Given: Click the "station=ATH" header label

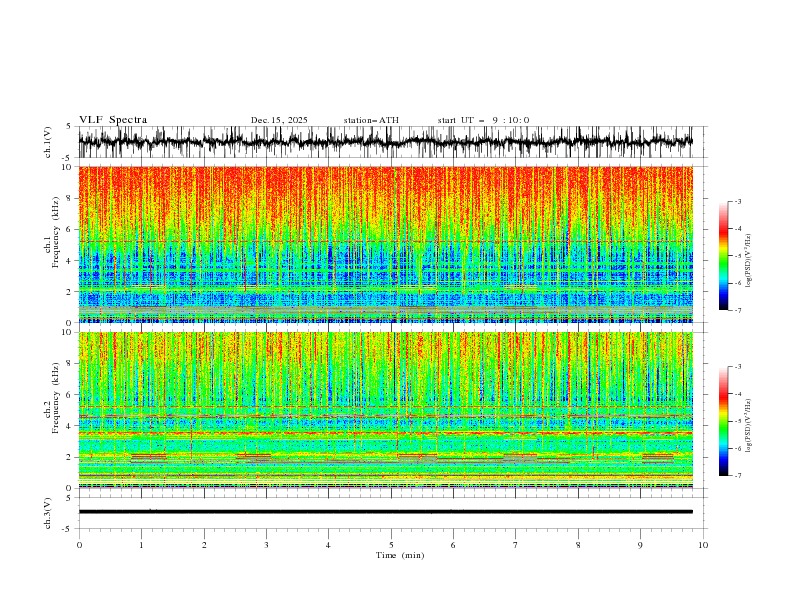Looking at the screenshot, I should pyautogui.click(x=371, y=120).
